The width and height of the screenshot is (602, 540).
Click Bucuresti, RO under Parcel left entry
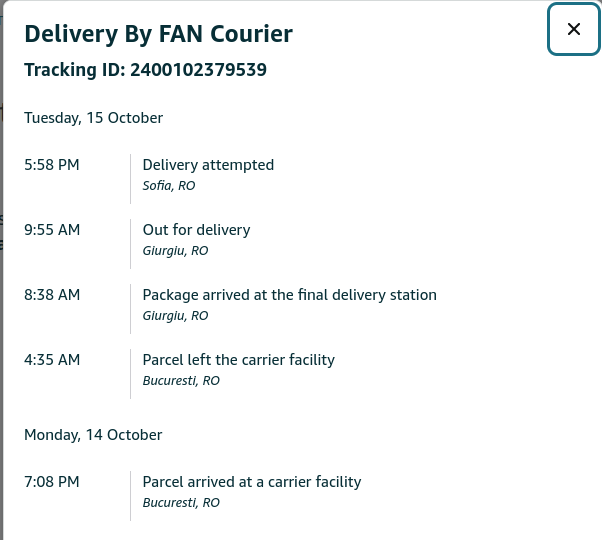181,381
